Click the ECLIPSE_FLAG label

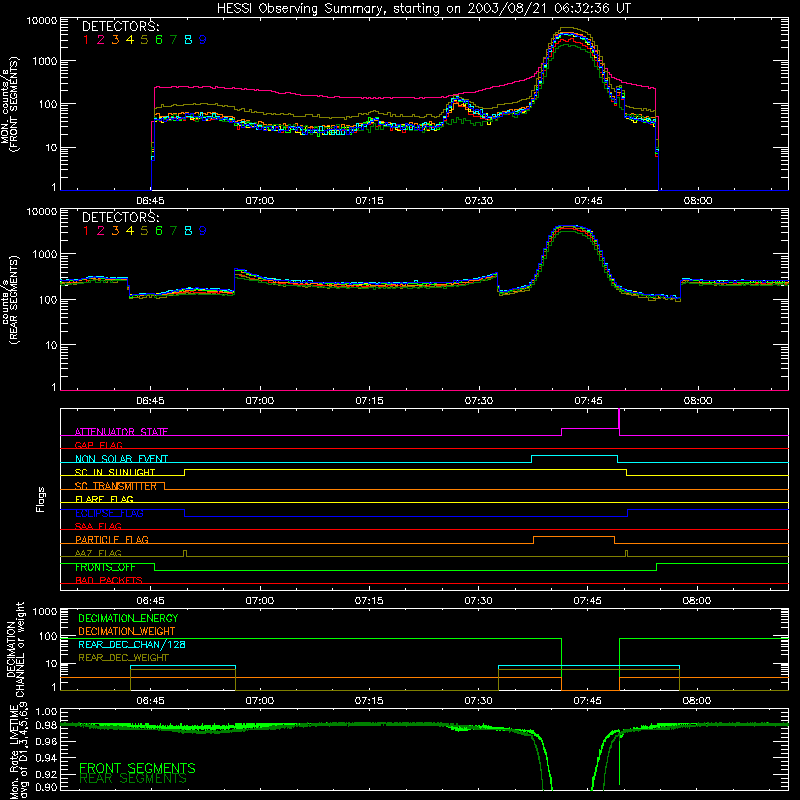(x=109, y=513)
